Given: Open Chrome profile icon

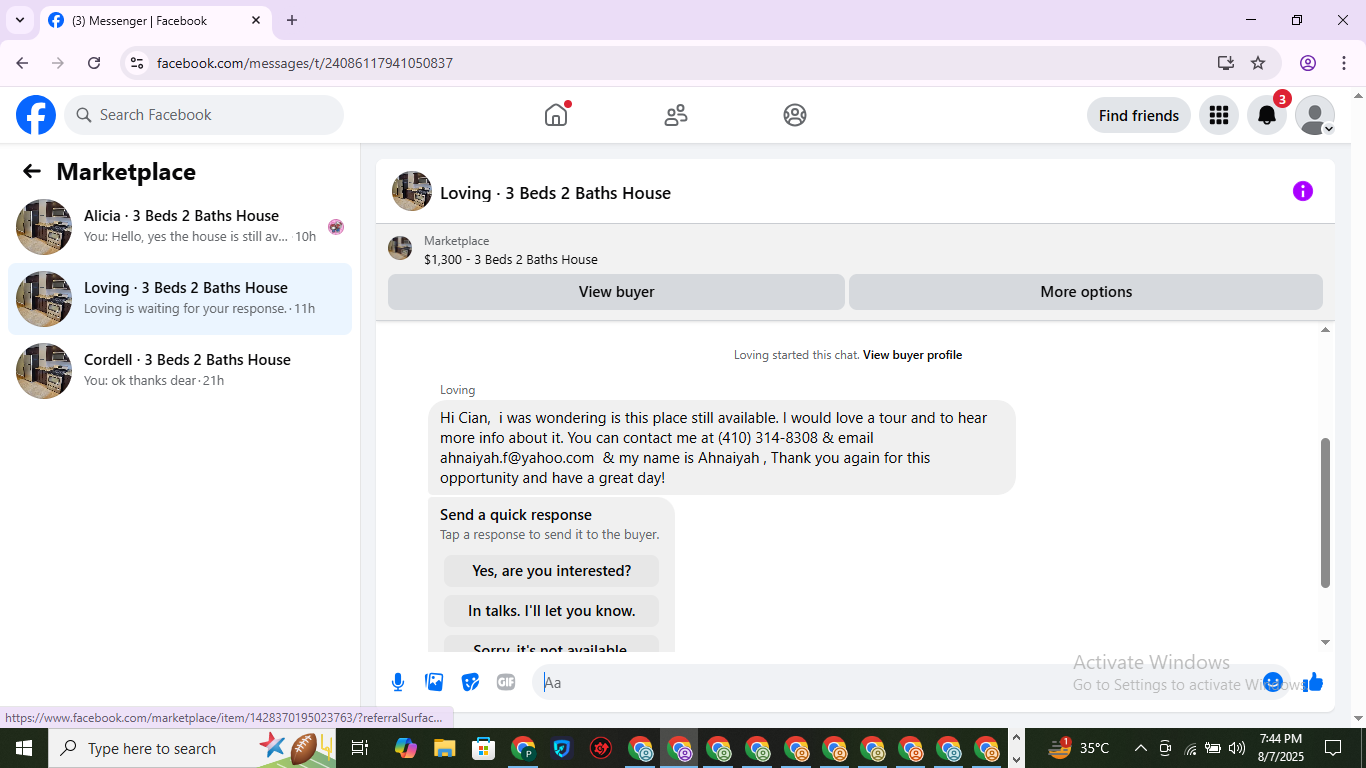Looking at the screenshot, I should [x=1308, y=63].
